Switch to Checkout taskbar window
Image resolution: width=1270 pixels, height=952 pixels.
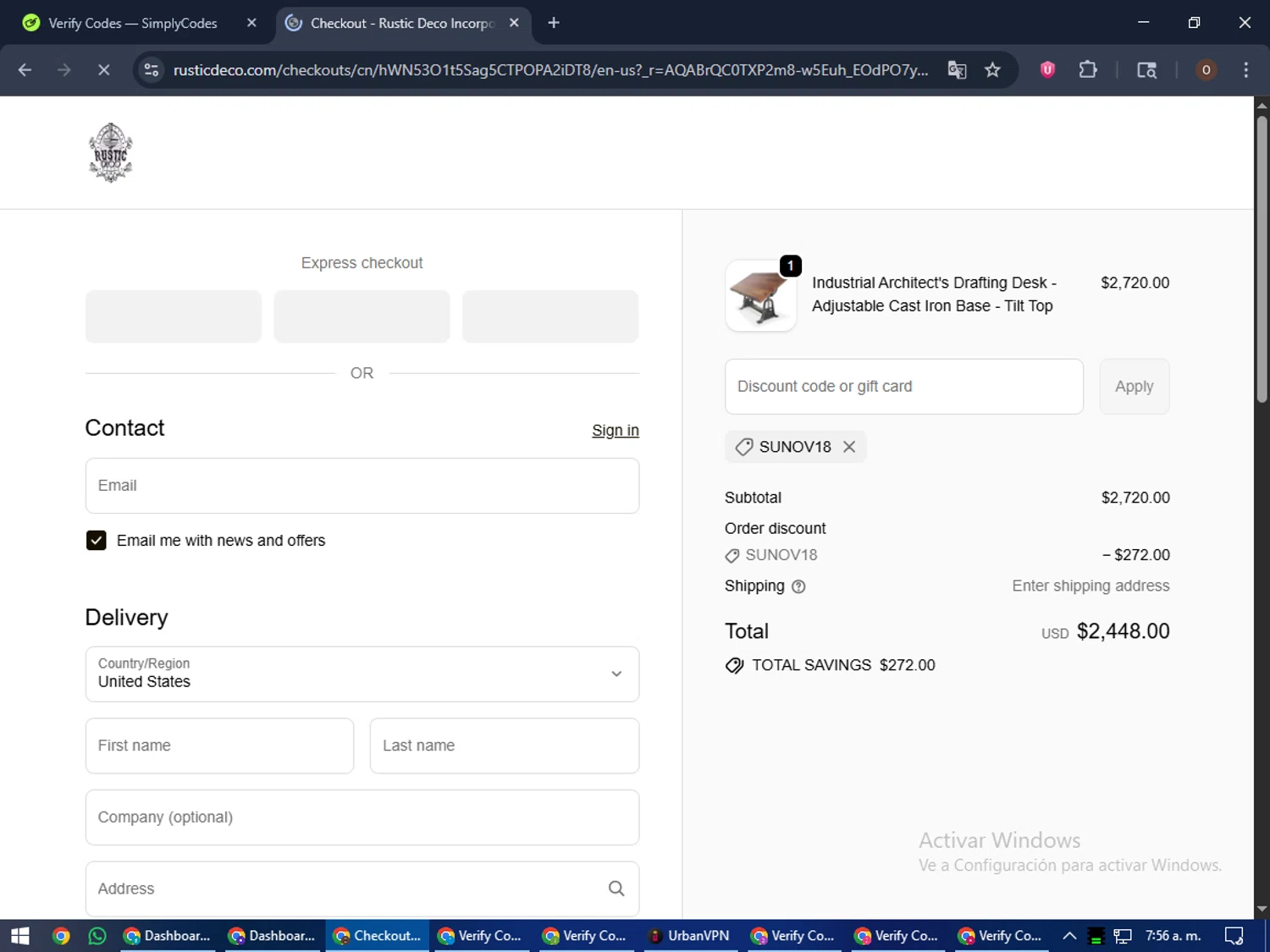pyautogui.click(x=378, y=936)
